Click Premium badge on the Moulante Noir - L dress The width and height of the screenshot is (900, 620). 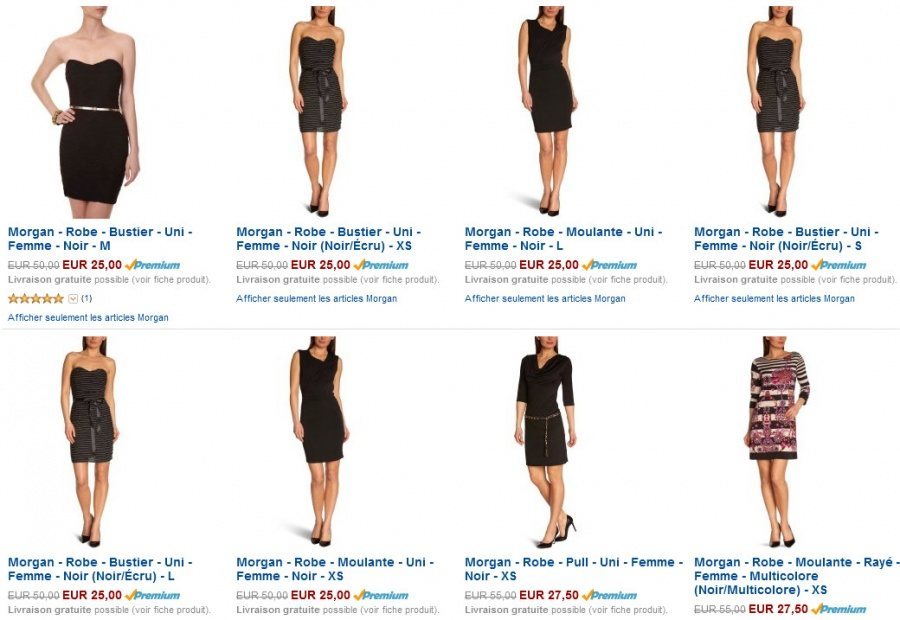pyautogui.click(x=609, y=265)
